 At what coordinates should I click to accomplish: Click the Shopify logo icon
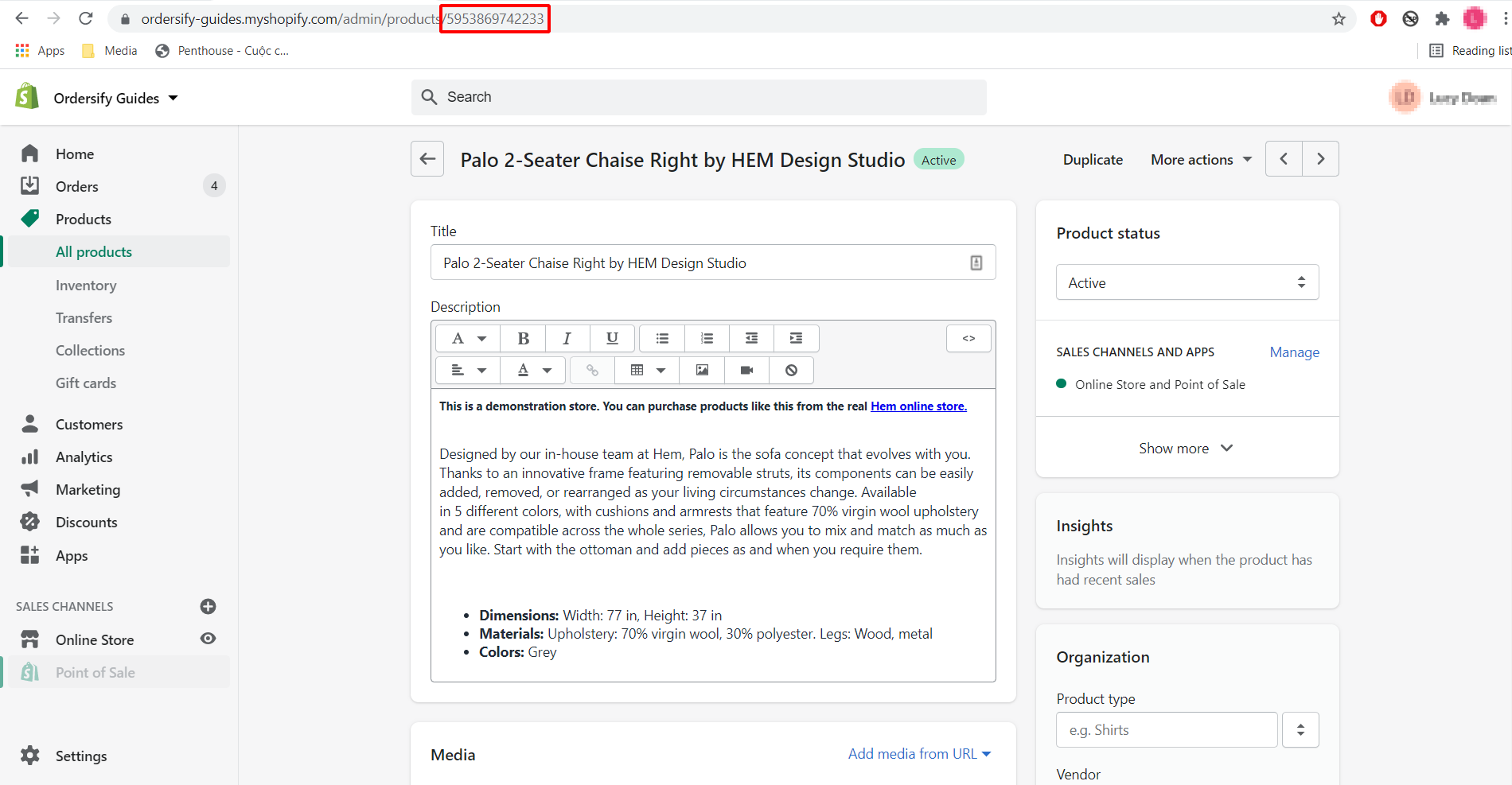click(28, 96)
